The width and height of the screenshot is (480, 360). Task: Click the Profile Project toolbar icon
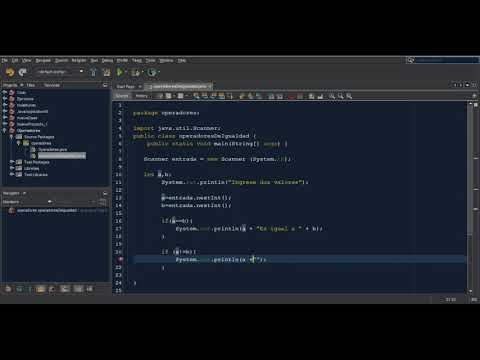152,72
